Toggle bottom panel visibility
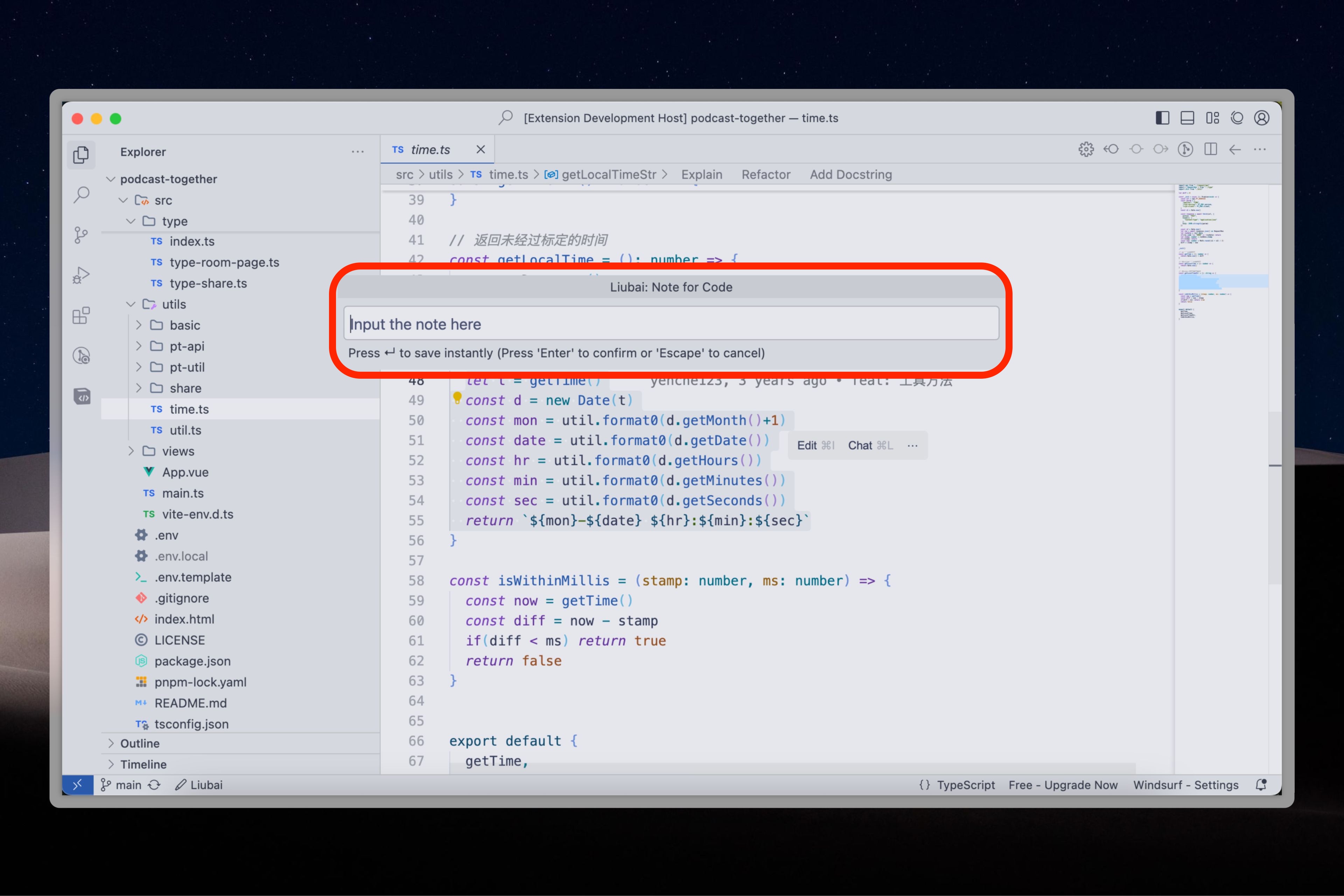This screenshot has height=896, width=1344. pyautogui.click(x=1187, y=118)
